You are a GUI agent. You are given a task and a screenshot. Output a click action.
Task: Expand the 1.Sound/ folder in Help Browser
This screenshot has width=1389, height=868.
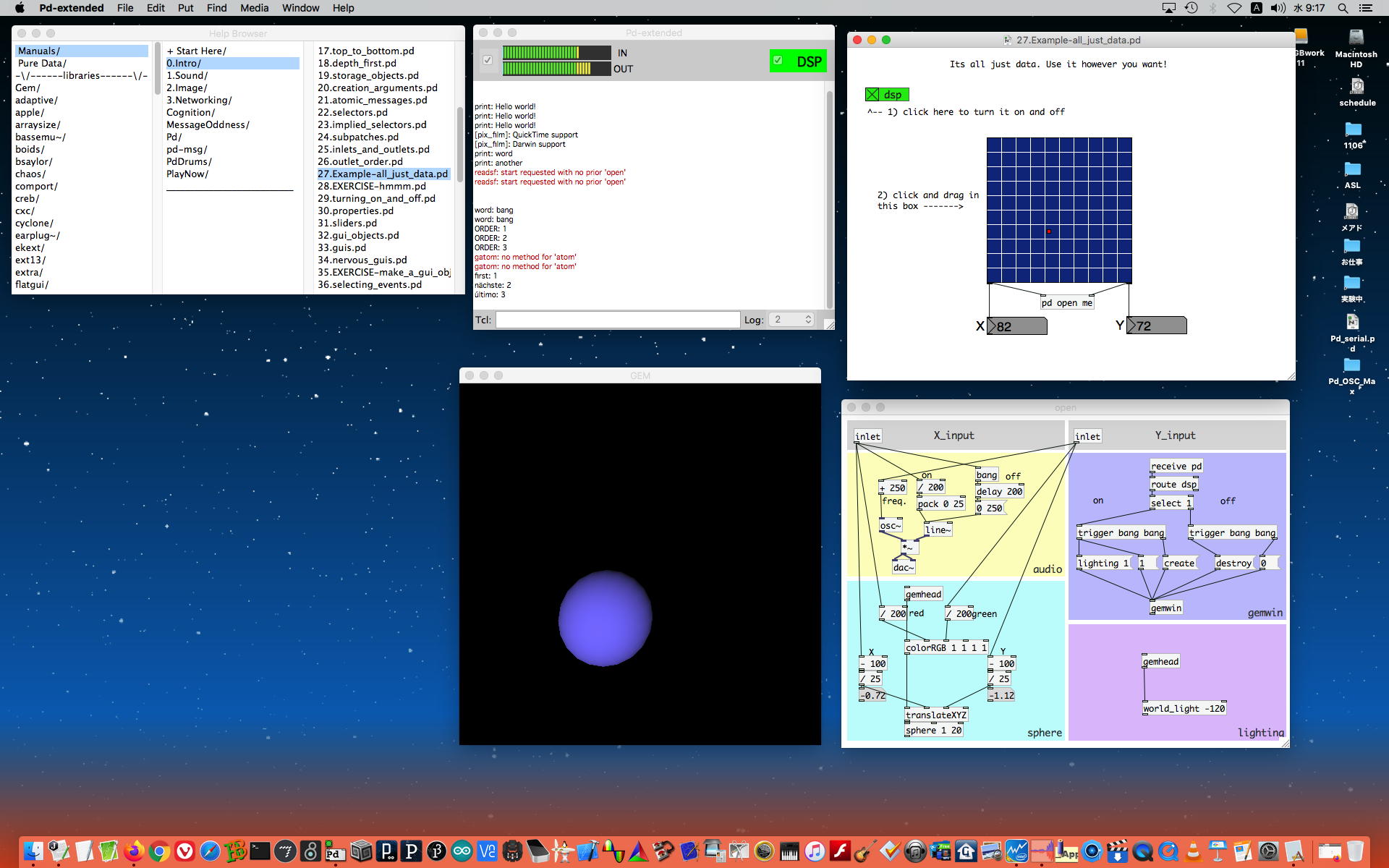(187, 75)
